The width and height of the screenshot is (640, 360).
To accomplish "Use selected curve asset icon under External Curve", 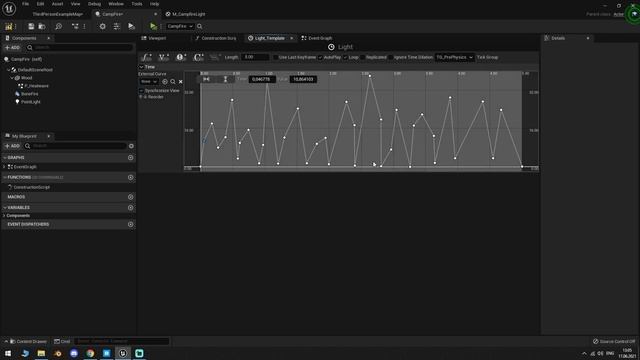I will (x=165, y=82).
